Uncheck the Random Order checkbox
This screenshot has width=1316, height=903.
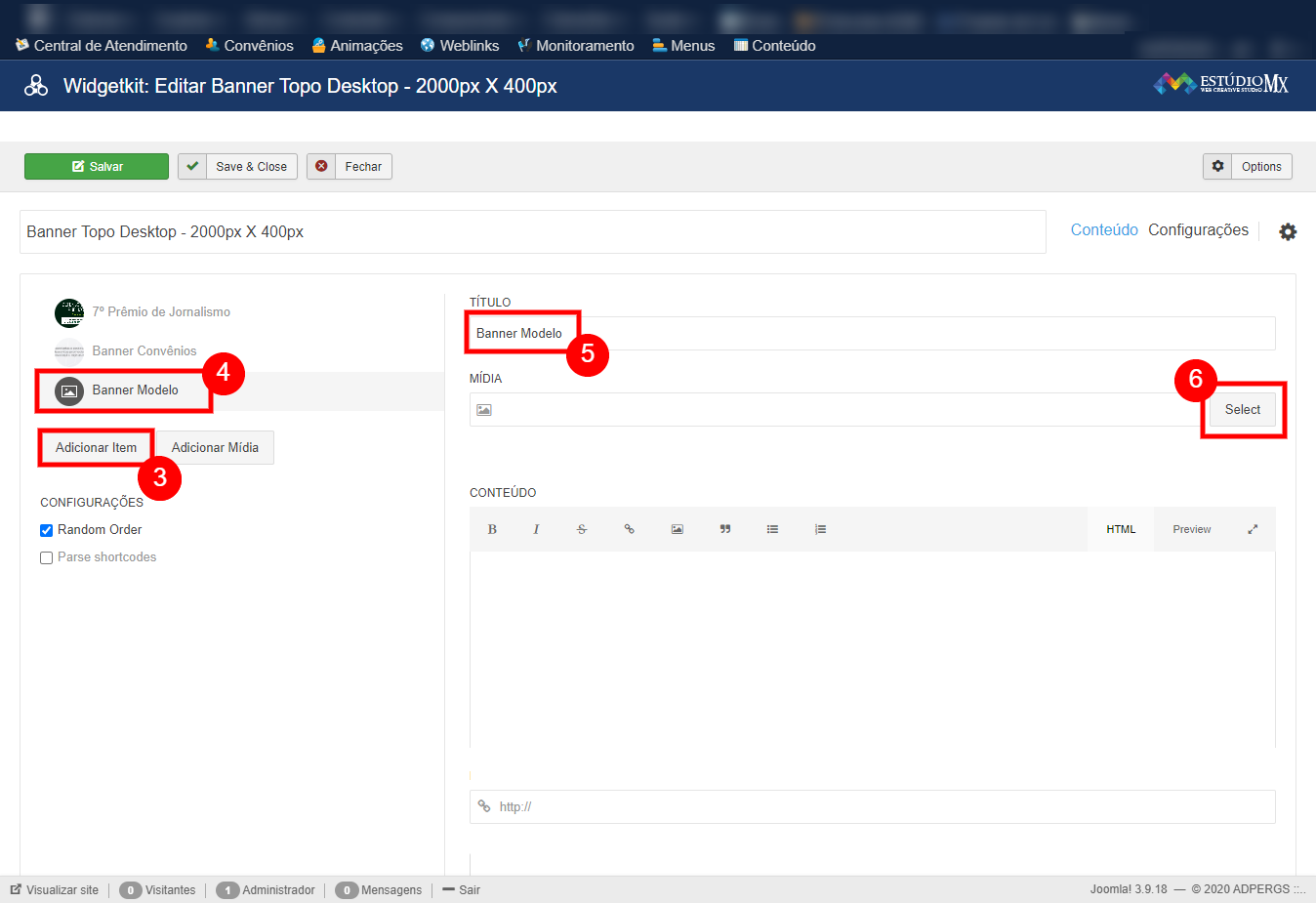46,530
